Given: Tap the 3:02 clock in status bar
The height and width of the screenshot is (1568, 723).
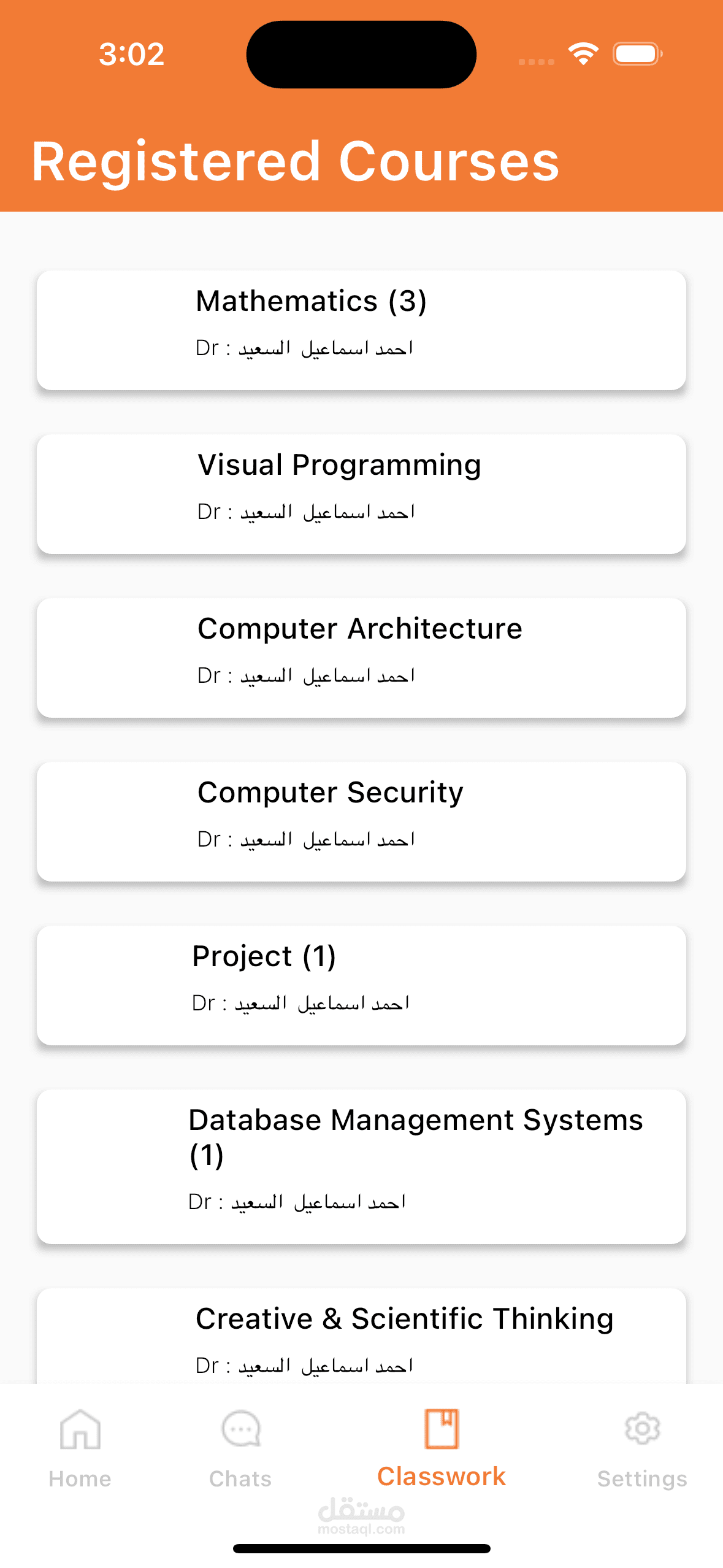Looking at the screenshot, I should tap(132, 54).
